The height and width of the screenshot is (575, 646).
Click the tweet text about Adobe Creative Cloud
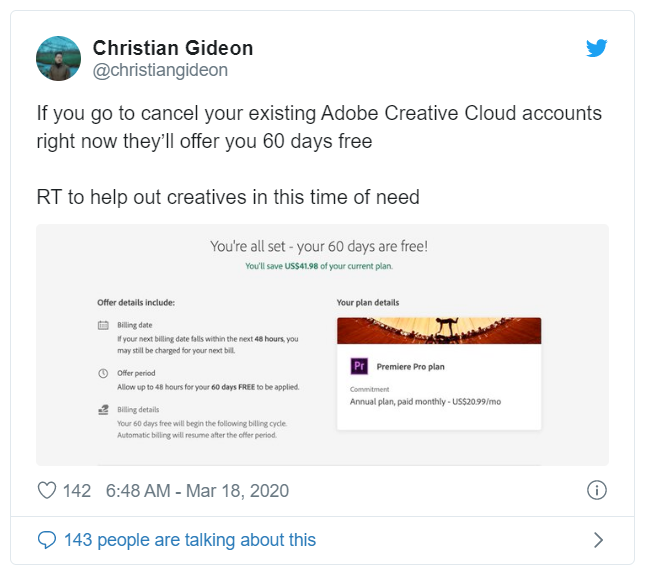tap(319, 127)
